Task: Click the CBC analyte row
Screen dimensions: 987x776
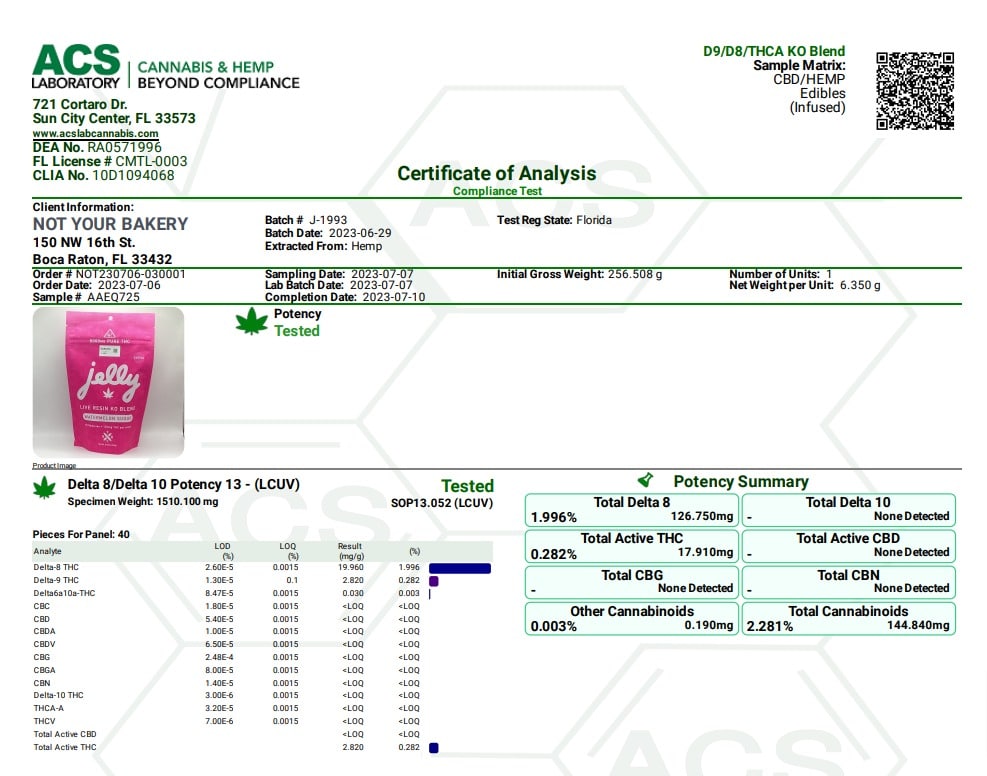Action: point(262,606)
